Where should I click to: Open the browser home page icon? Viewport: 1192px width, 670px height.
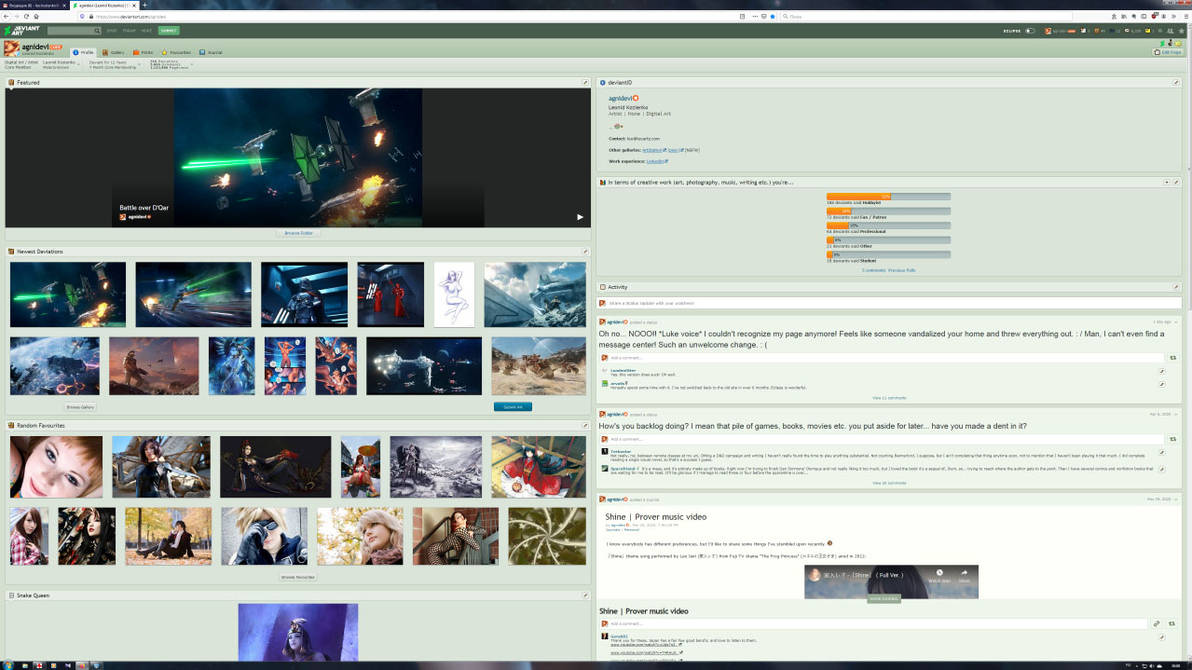click(36, 16)
